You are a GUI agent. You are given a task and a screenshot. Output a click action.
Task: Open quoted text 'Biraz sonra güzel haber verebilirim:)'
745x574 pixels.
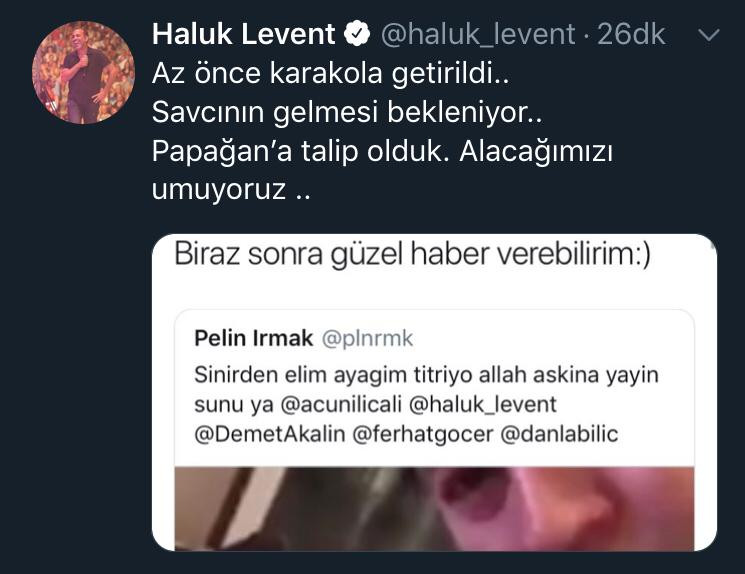[412, 255]
